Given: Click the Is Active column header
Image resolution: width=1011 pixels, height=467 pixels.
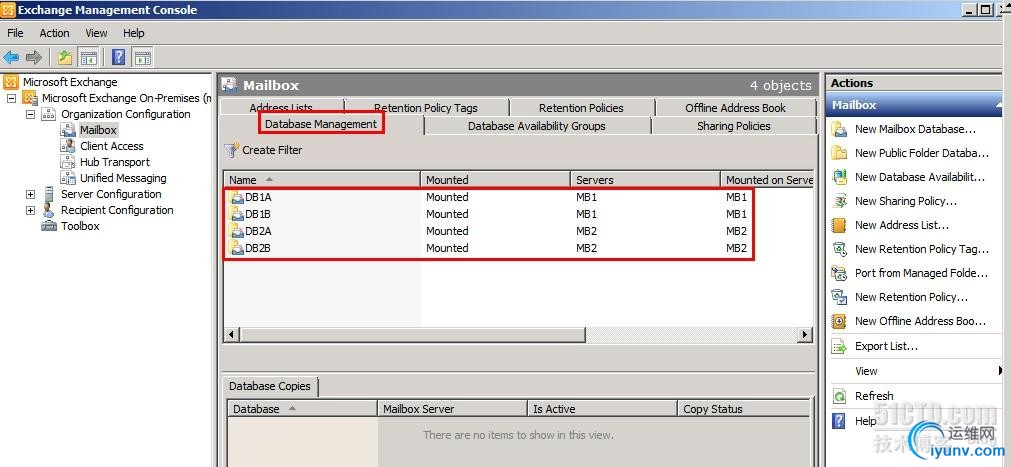Looking at the screenshot, I should 602,409.
